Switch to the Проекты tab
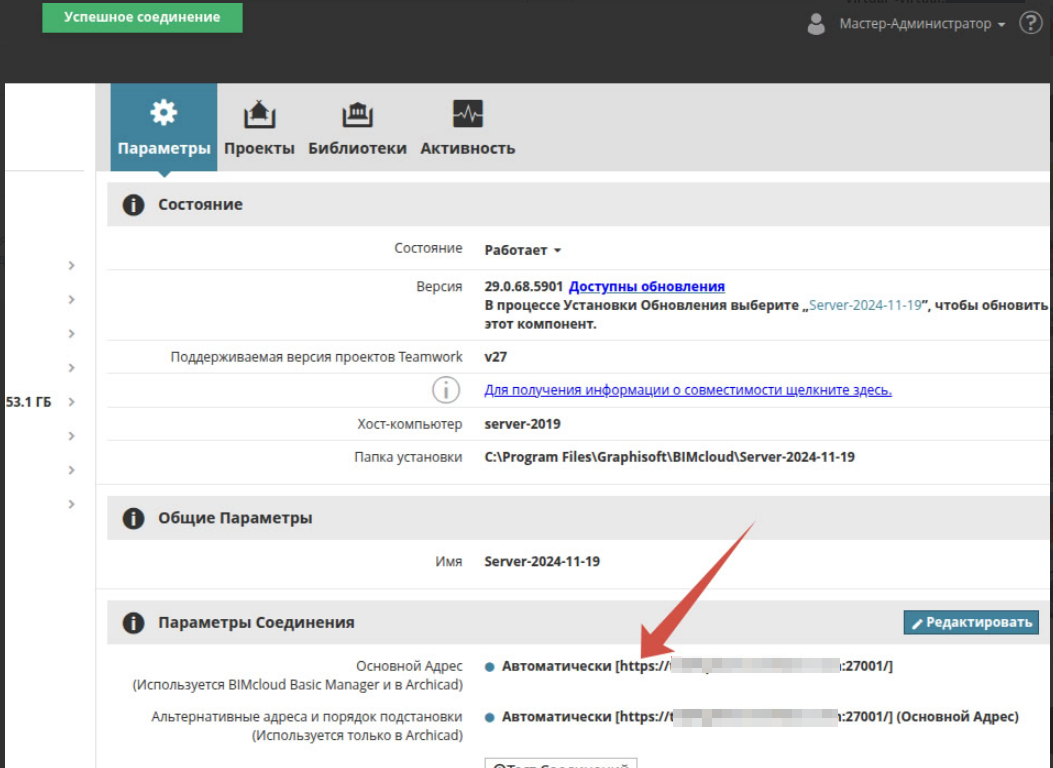The height and width of the screenshot is (768, 1053). [259, 148]
